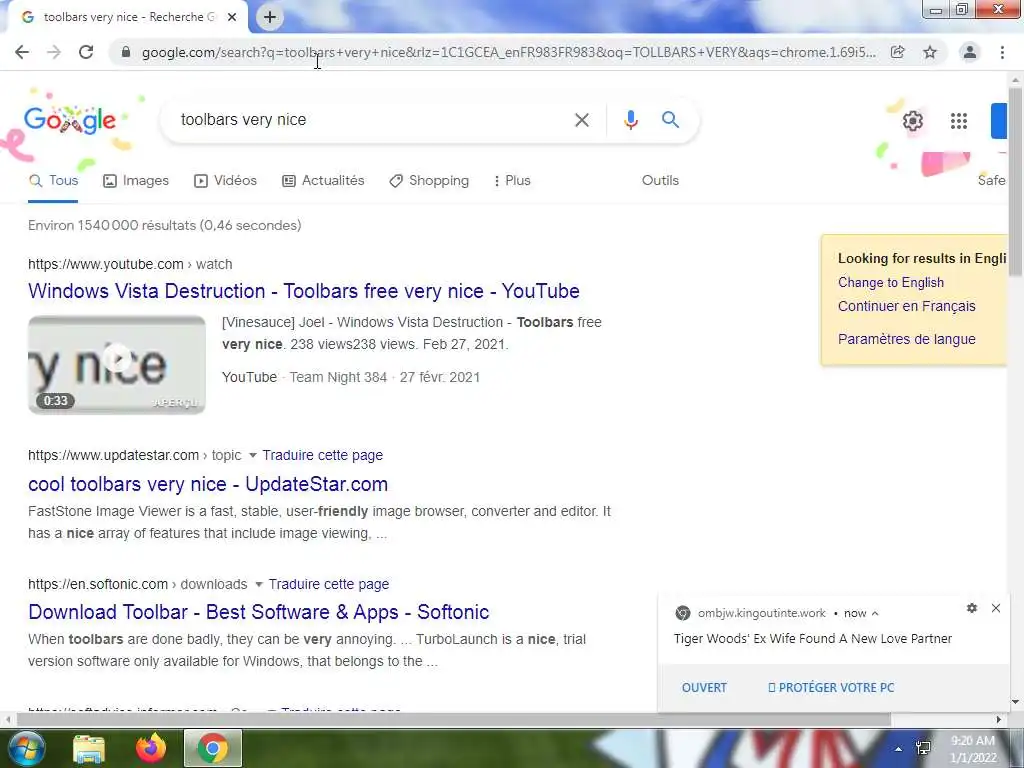Submit search with the magnifier icon
1024x768 pixels.
(x=671, y=120)
